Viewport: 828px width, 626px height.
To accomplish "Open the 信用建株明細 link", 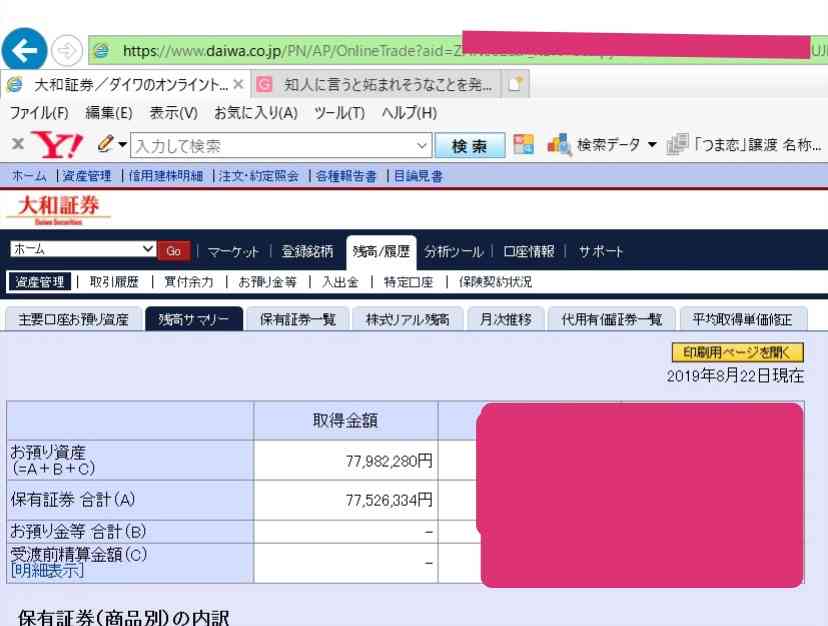I will pyautogui.click(x=166, y=176).
